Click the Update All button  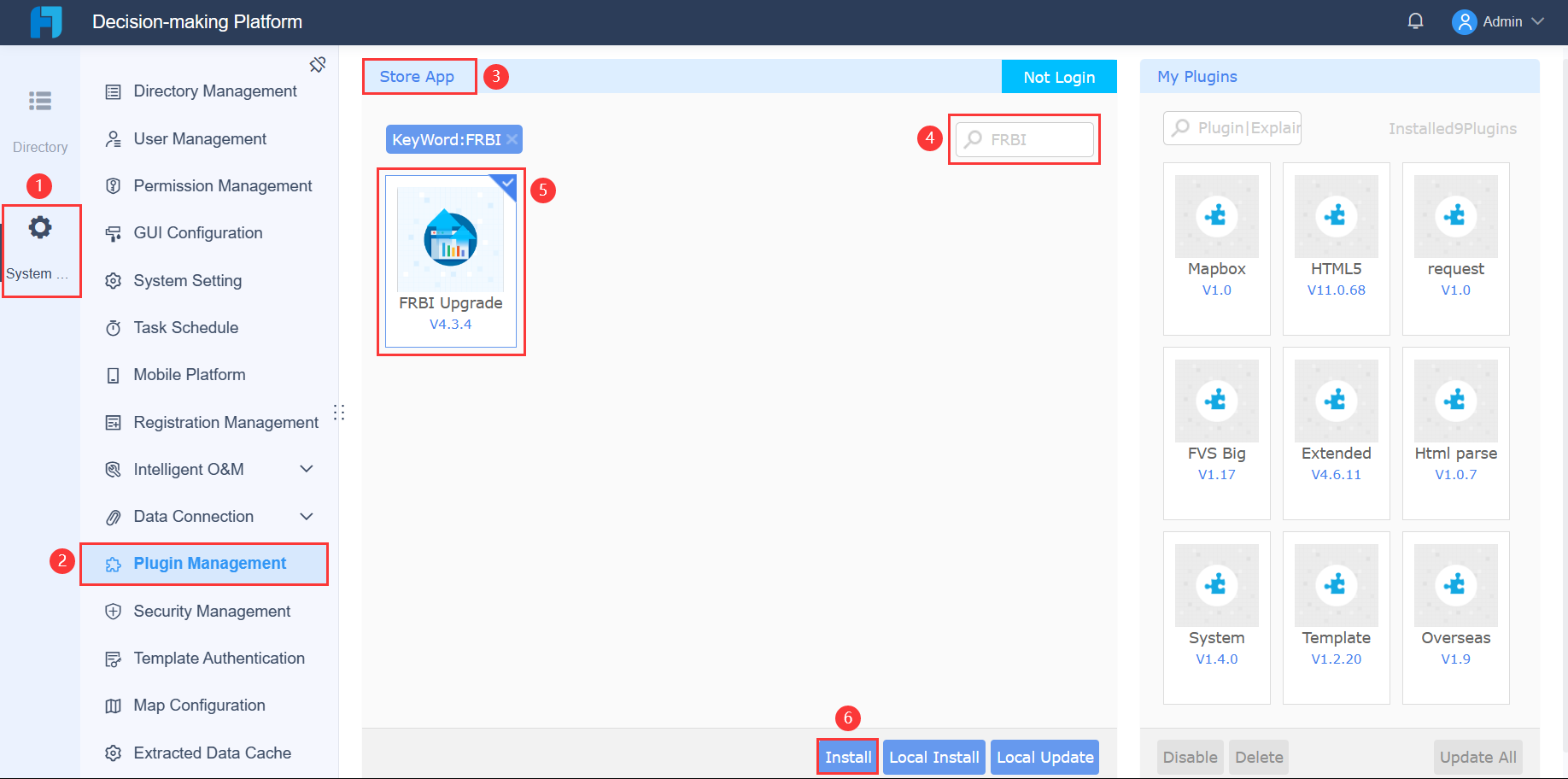tap(1477, 757)
